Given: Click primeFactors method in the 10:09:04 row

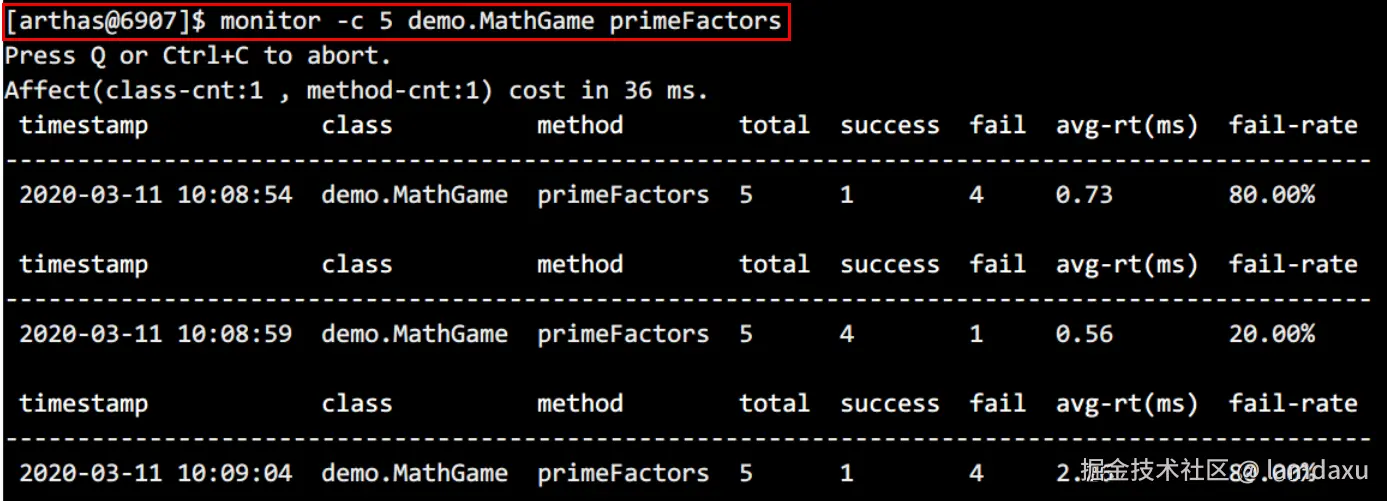Looking at the screenshot, I should (623, 473).
